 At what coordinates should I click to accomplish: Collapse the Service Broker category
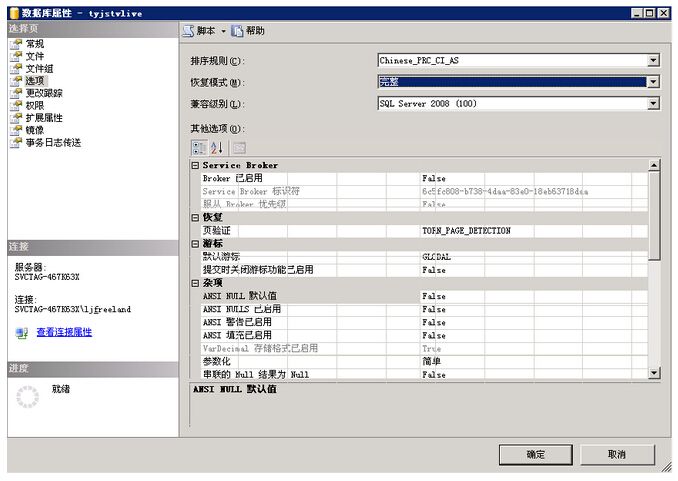pyautogui.click(x=196, y=165)
